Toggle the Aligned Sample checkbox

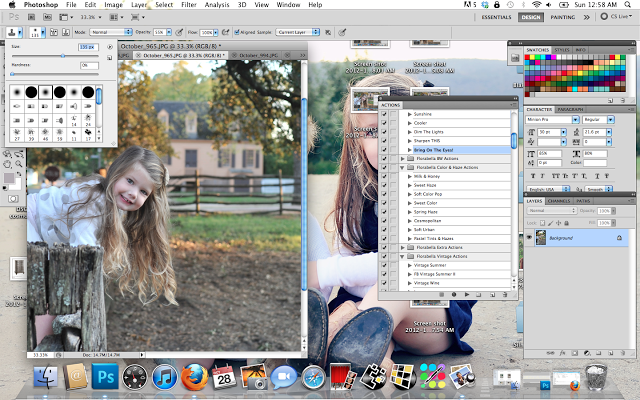(237, 32)
